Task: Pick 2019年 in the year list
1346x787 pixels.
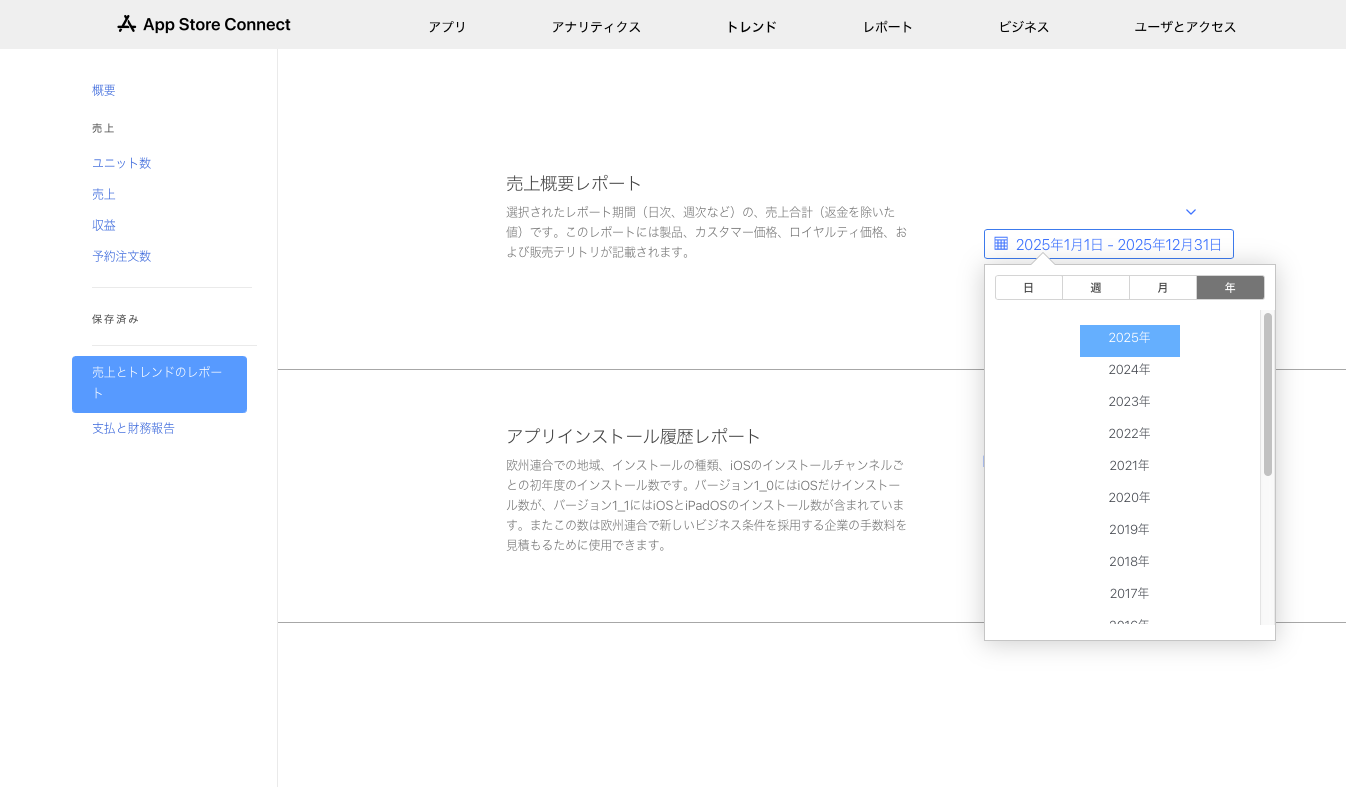Action: tap(1129, 530)
